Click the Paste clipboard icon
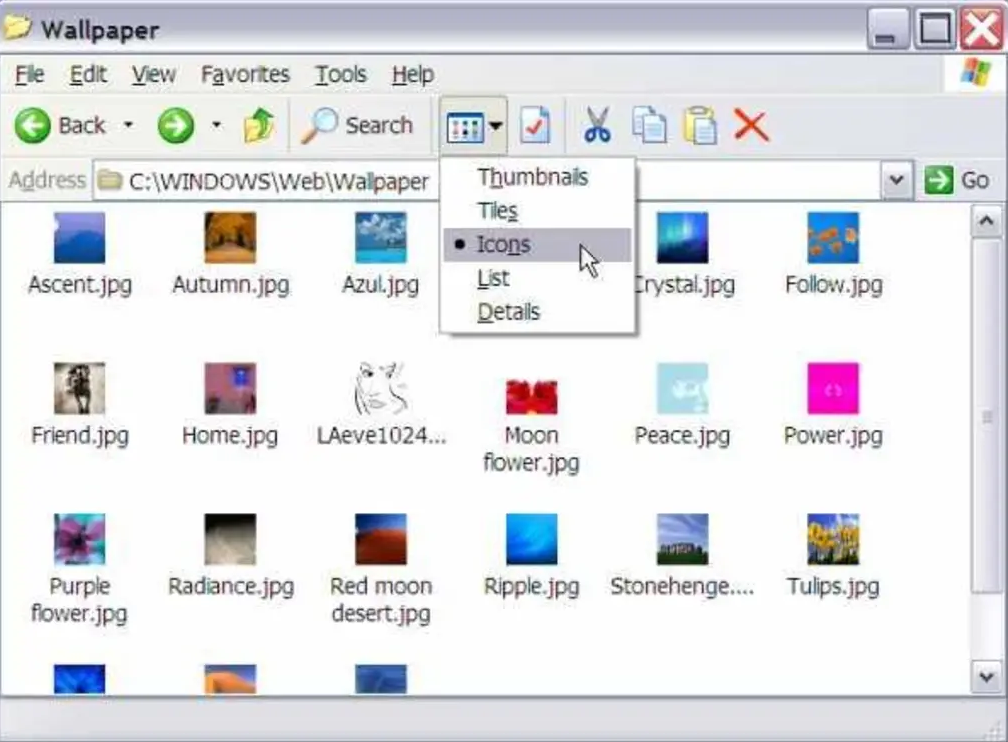Screen dimensions: 1008x742 (x=700, y=126)
